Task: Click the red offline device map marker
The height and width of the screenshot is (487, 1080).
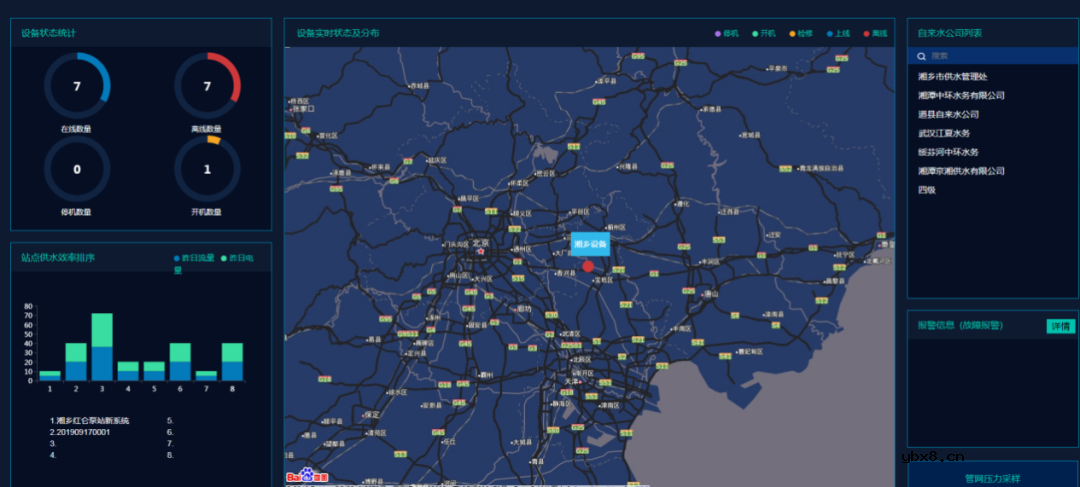Action: [588, 266]
